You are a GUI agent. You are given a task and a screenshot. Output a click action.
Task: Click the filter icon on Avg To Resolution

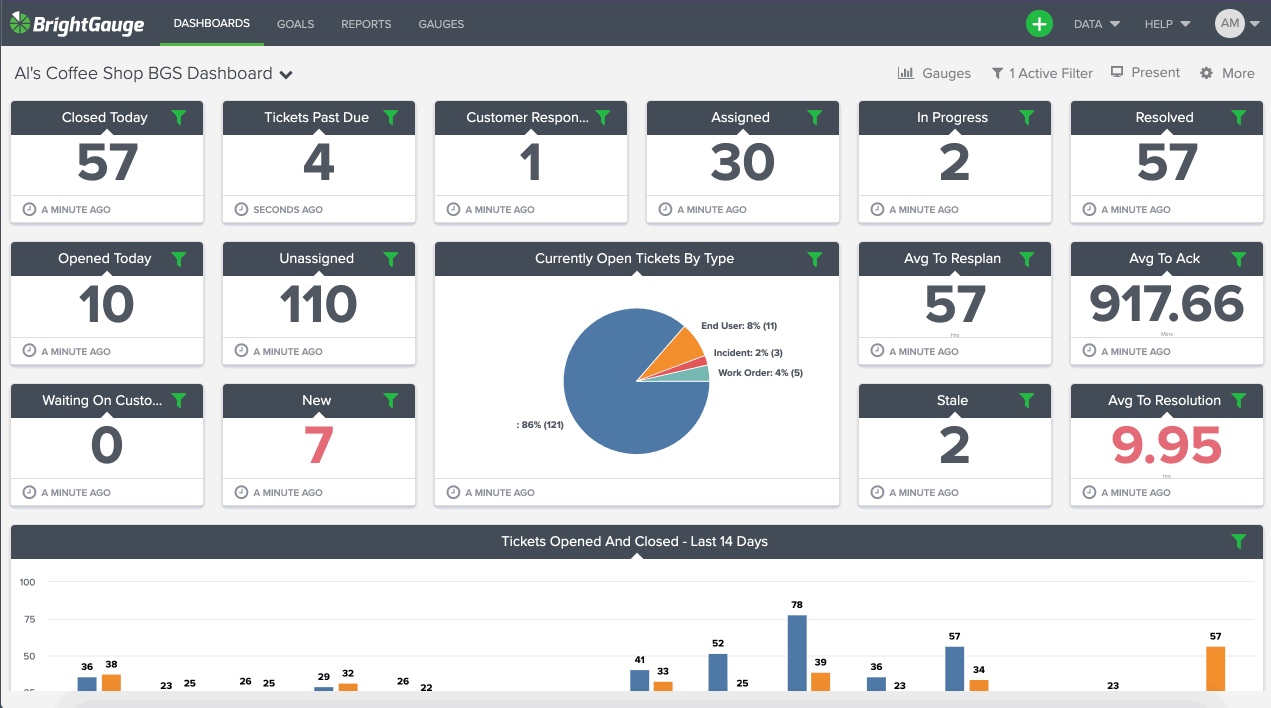pyautogui.click(x=1239, y=400)
